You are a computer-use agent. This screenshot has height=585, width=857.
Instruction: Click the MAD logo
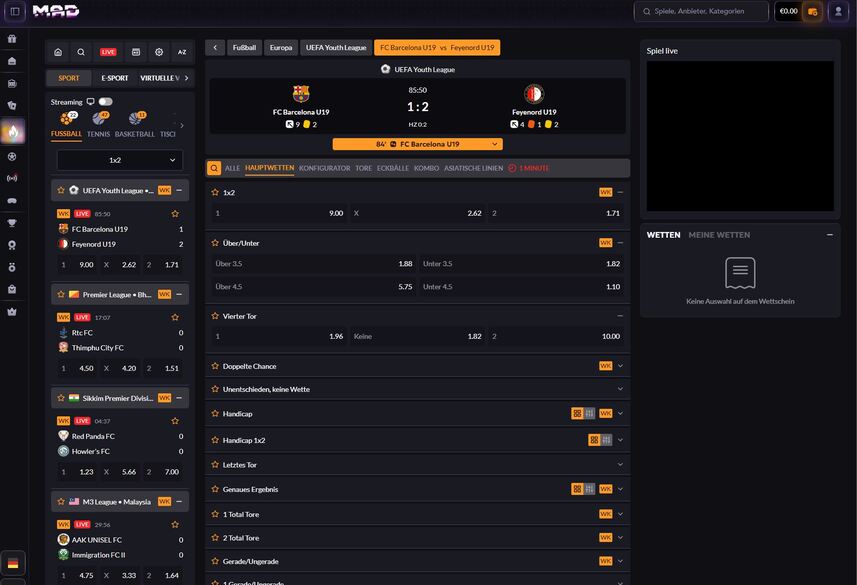click(x=56, y=11)
